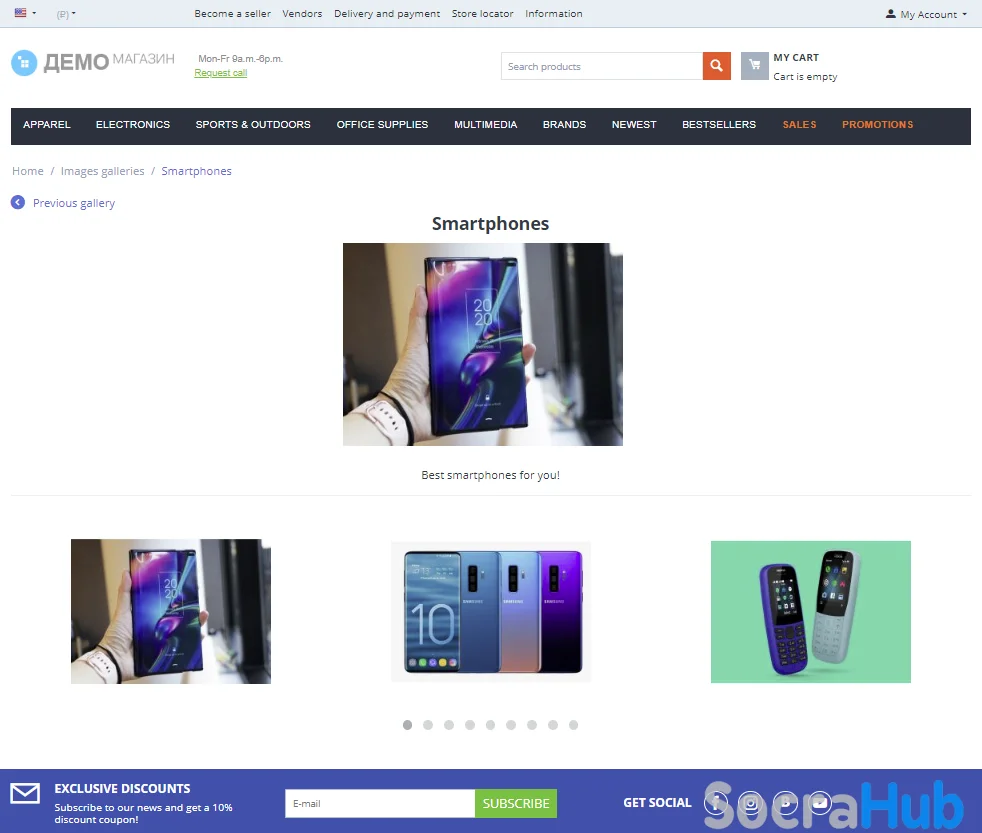The height and width of the screenshot is (833, 982).
Task: Open the ruble currency dropdown
Action: (66, 14)
